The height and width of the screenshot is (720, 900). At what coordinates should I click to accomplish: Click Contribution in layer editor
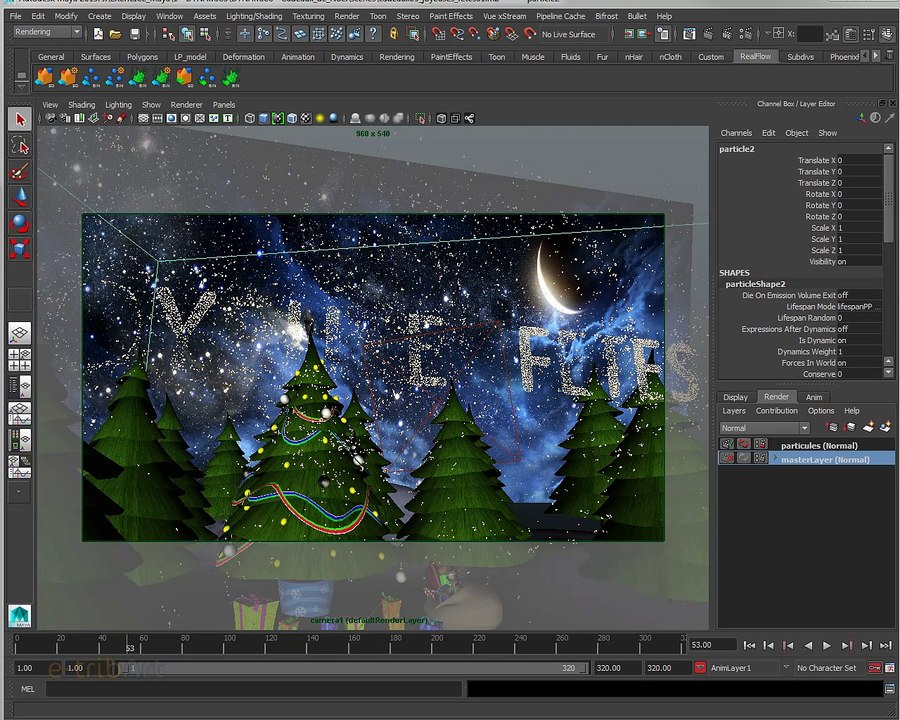pos(777,411)
